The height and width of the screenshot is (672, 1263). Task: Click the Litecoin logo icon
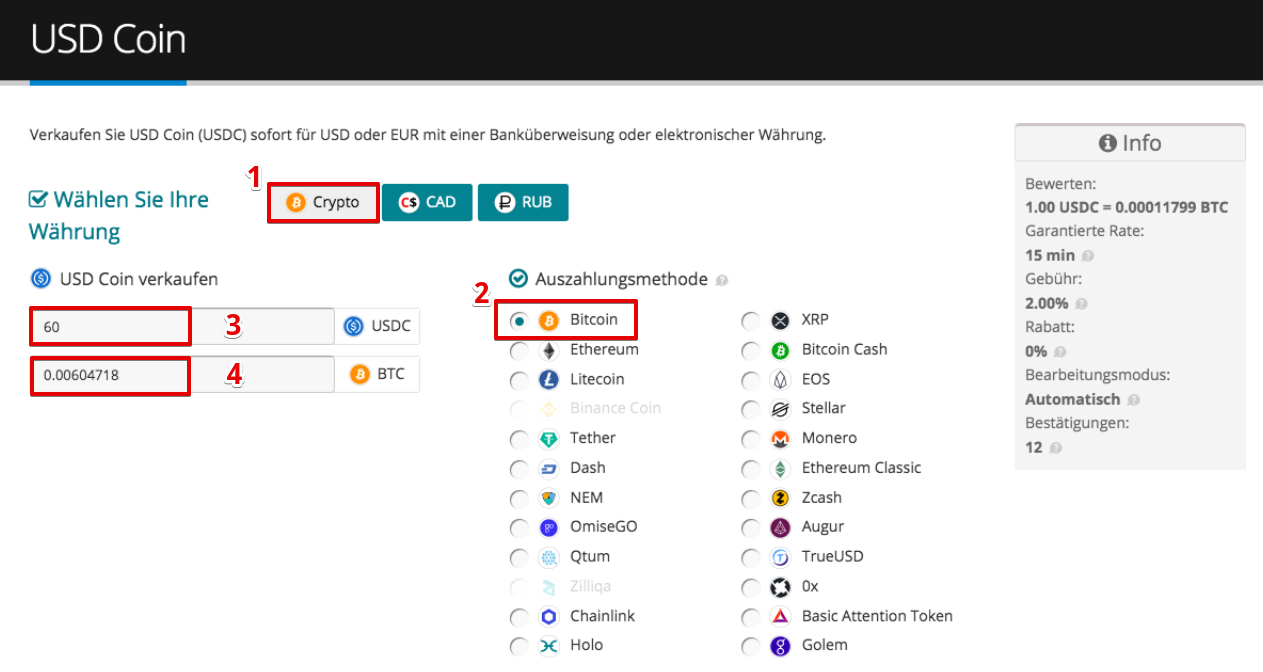click(548, 380)
